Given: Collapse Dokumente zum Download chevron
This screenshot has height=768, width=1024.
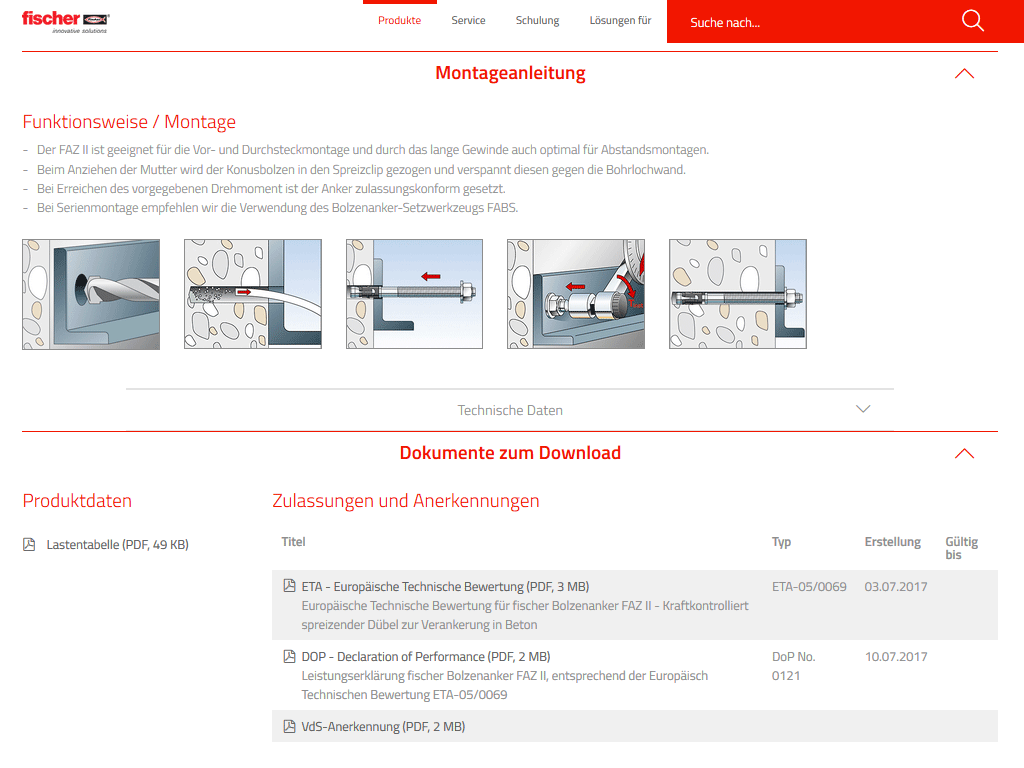Looking at the screenshot, I should [x=964, y=453].
